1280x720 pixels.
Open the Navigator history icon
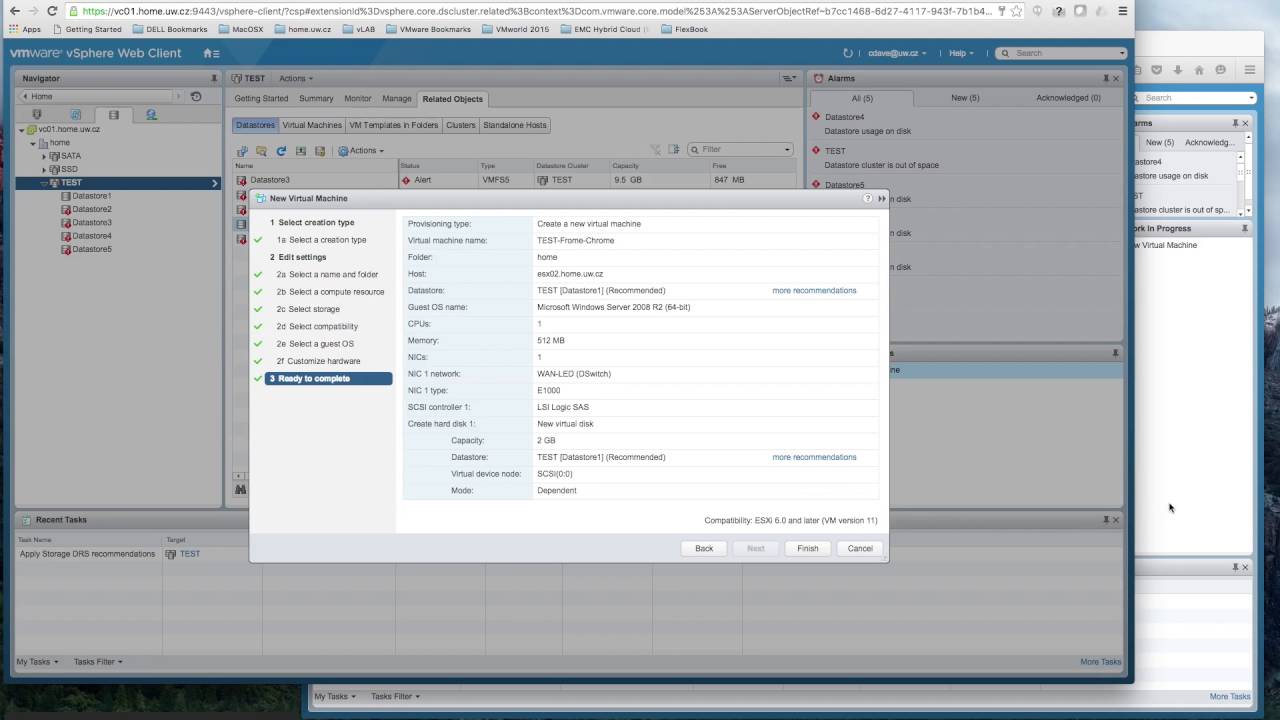(196, 96)
